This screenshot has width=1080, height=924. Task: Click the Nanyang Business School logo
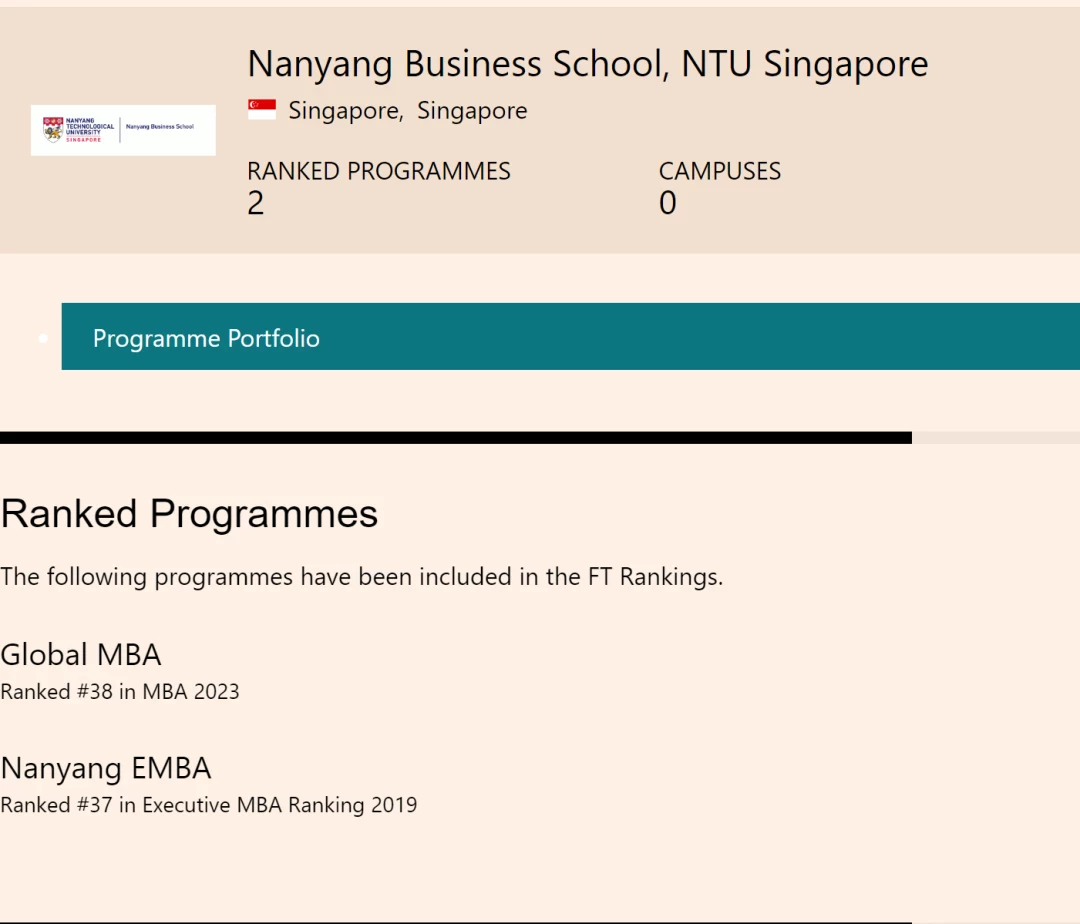coord(123,130)
